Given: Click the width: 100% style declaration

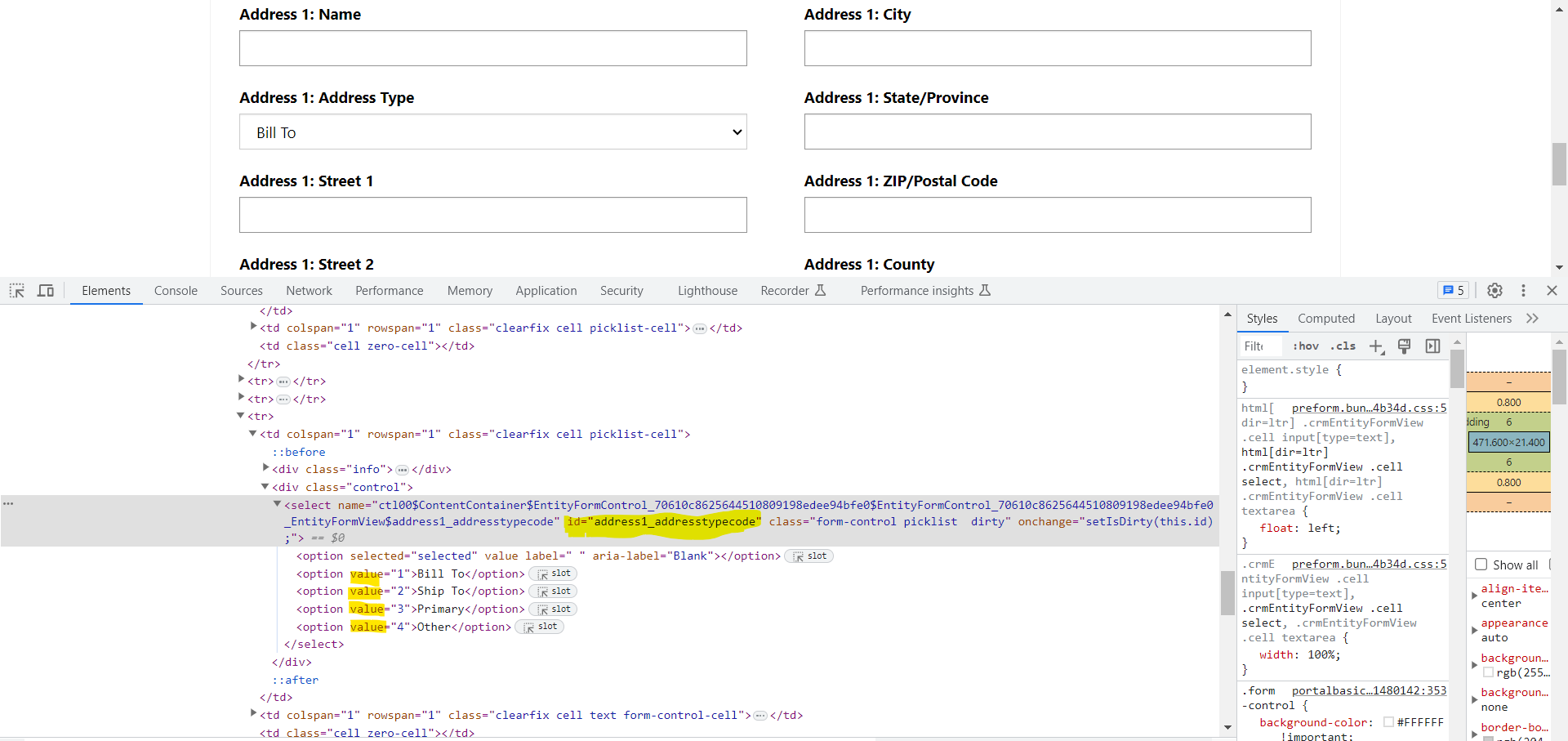Looking at the screenshot, I should (x=1300, y=655).
